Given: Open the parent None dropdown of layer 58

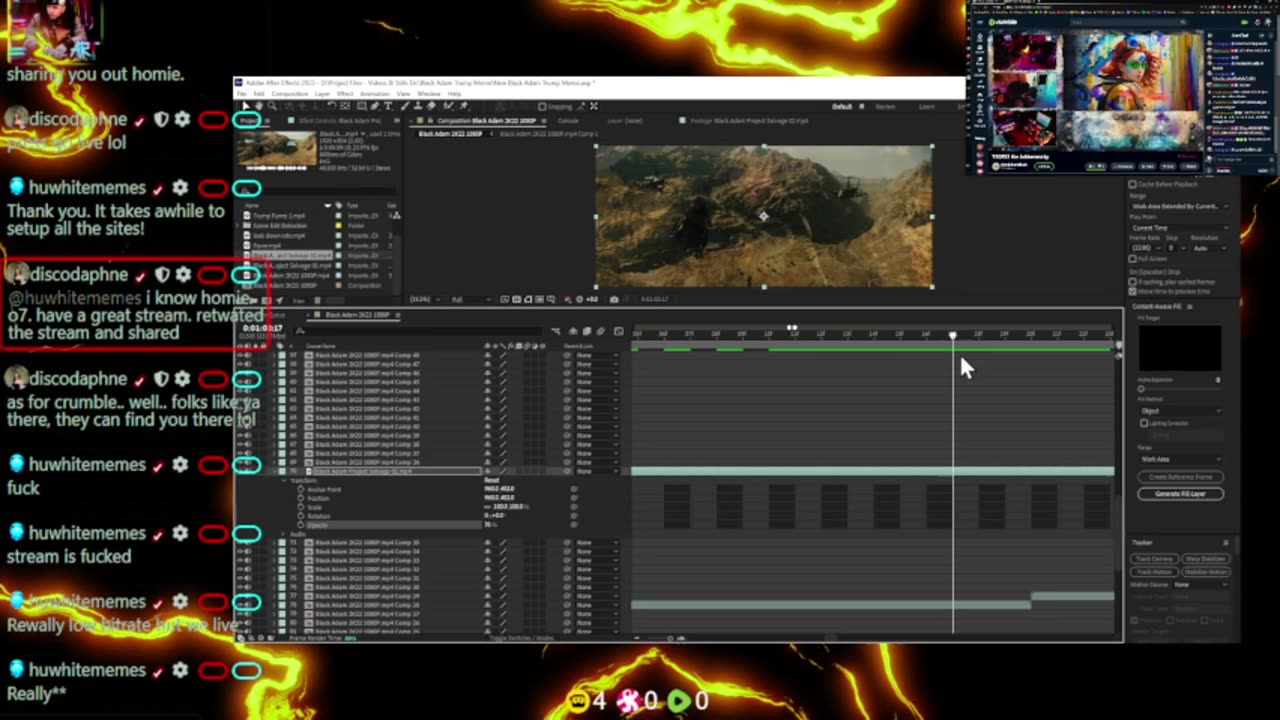Looking at the screenshot, I should (597, 364).
